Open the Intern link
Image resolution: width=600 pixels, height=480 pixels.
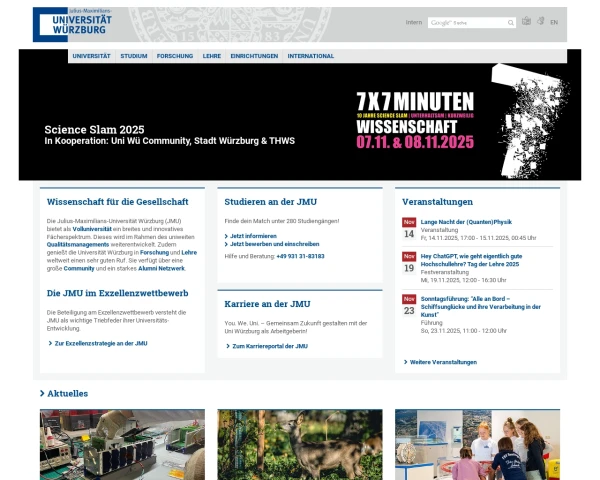pyautogui.click(x=414, y=22)
